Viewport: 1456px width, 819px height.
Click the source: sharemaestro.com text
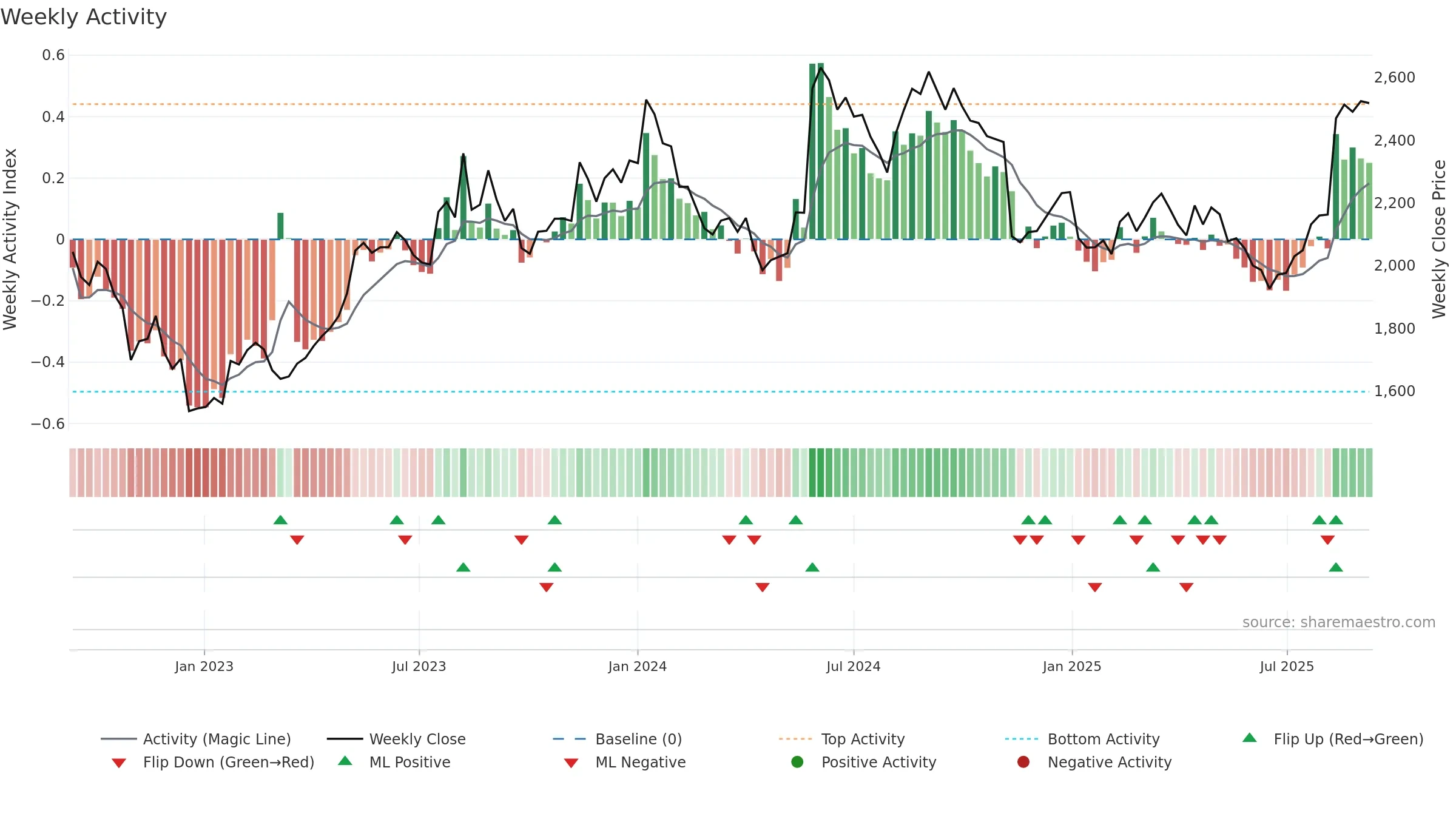[x=1339, y=622]
